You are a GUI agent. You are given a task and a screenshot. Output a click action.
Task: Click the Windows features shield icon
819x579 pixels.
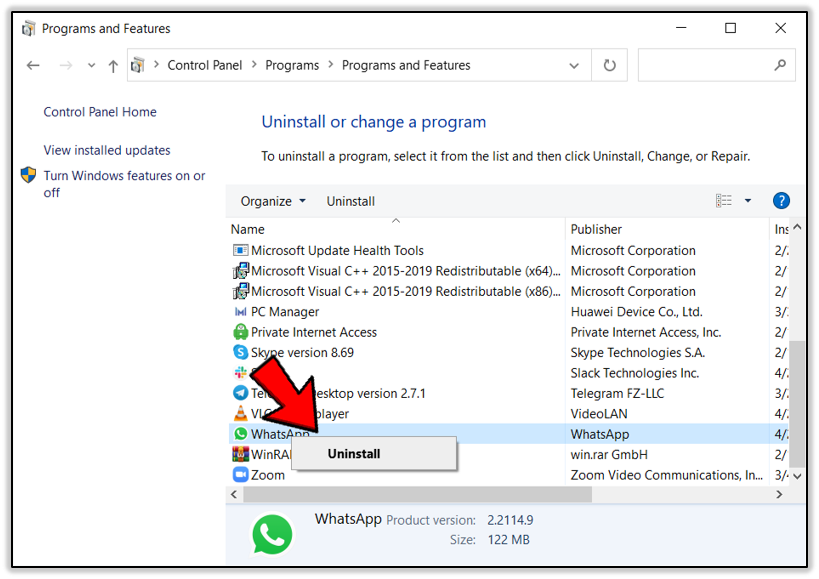(x=28, y=175)
